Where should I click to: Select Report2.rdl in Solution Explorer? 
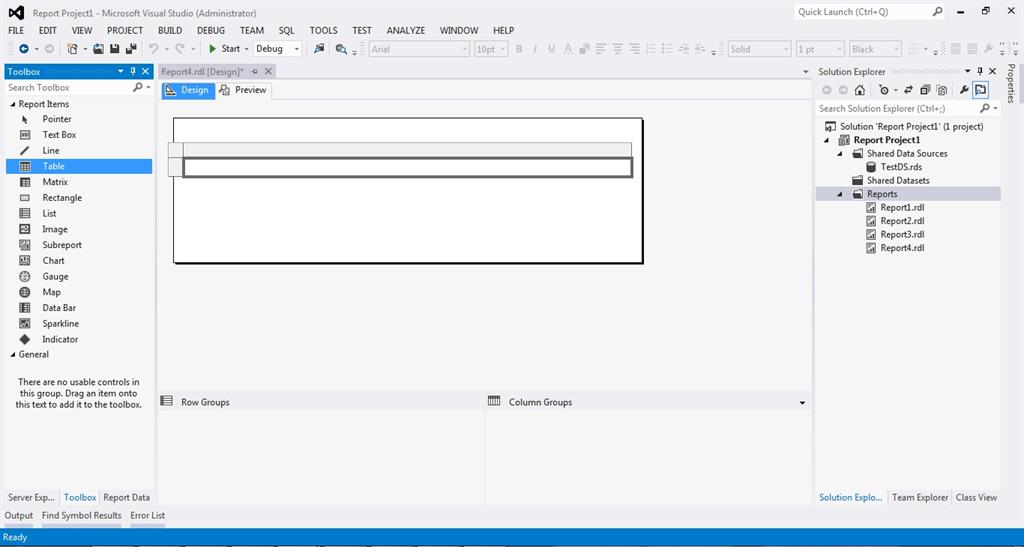902,221
